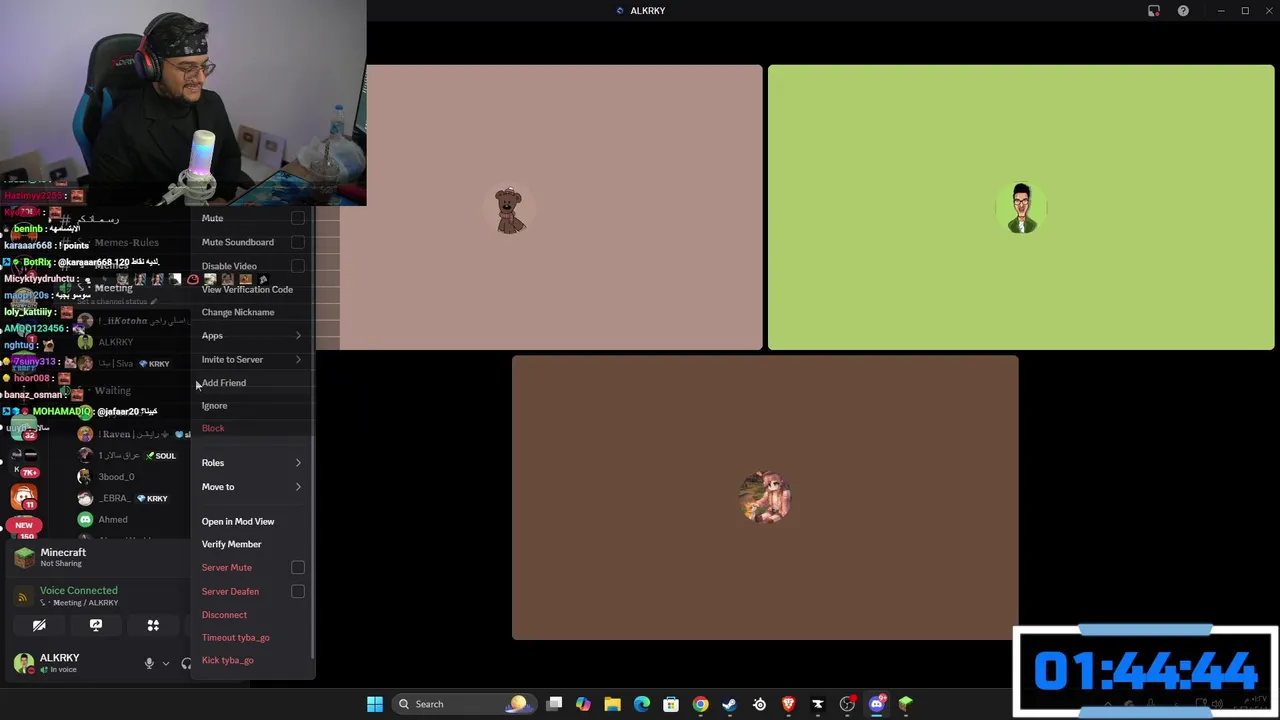Choose Kick tyba_go

pyautogui.click(x=227, y=660)
